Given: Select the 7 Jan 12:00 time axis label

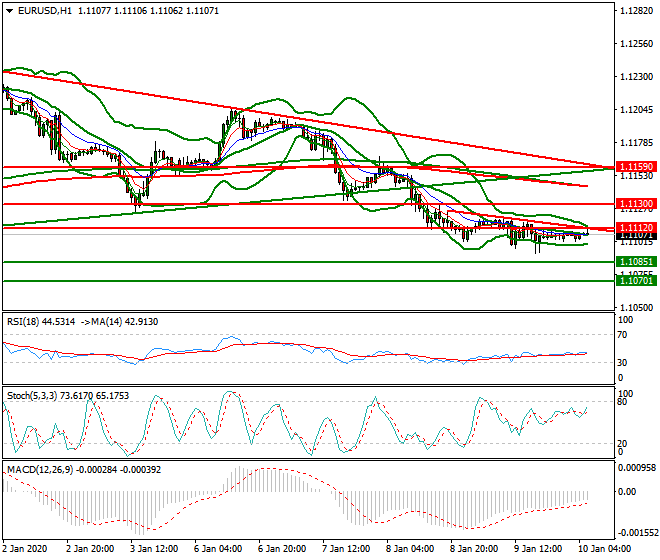Looking at the screenshot, I should point(346,549).
